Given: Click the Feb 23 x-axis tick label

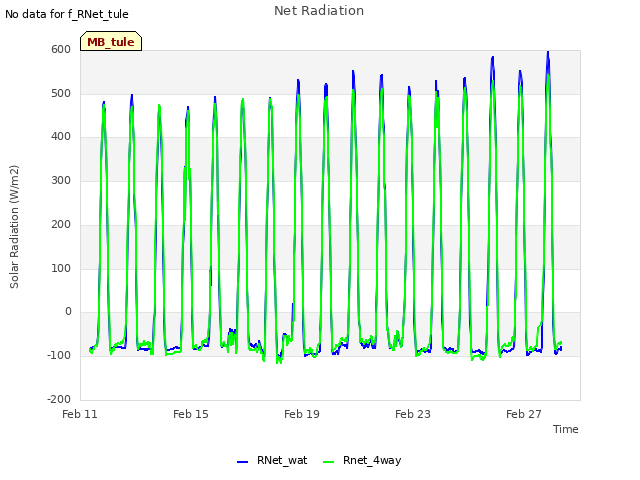Looking at the screenshot, I should [x=413, y=414].
